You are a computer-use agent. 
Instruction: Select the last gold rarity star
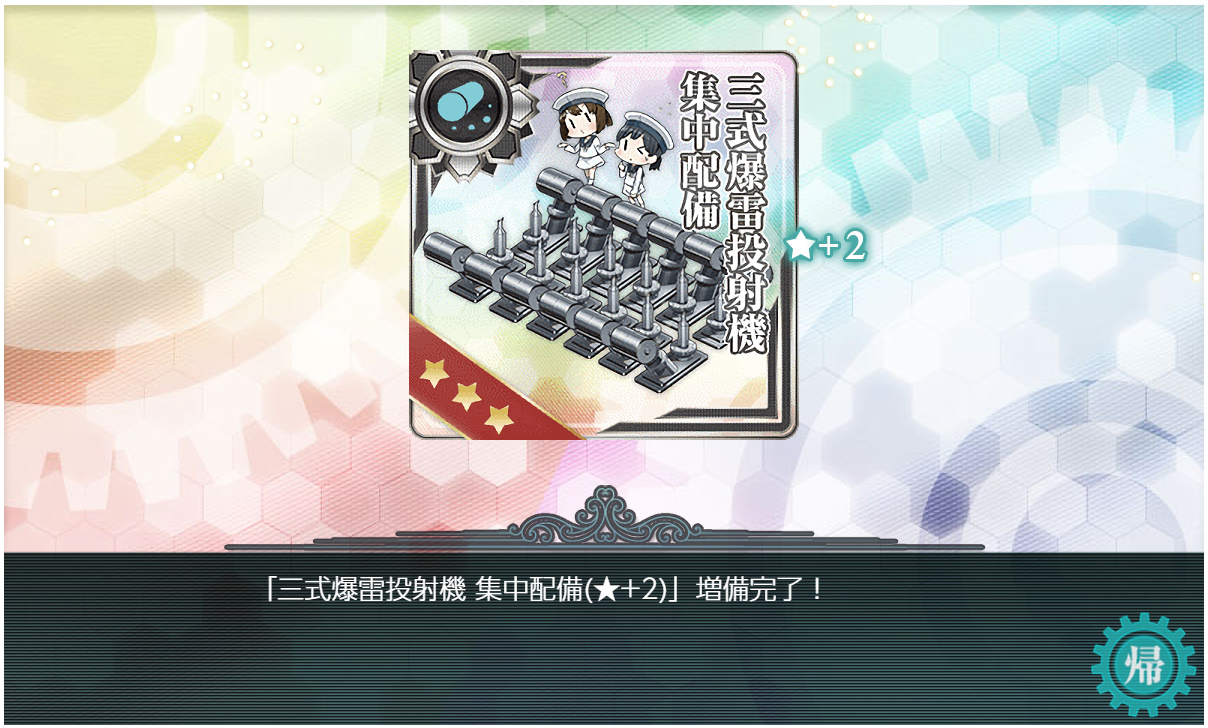(498, 419)
